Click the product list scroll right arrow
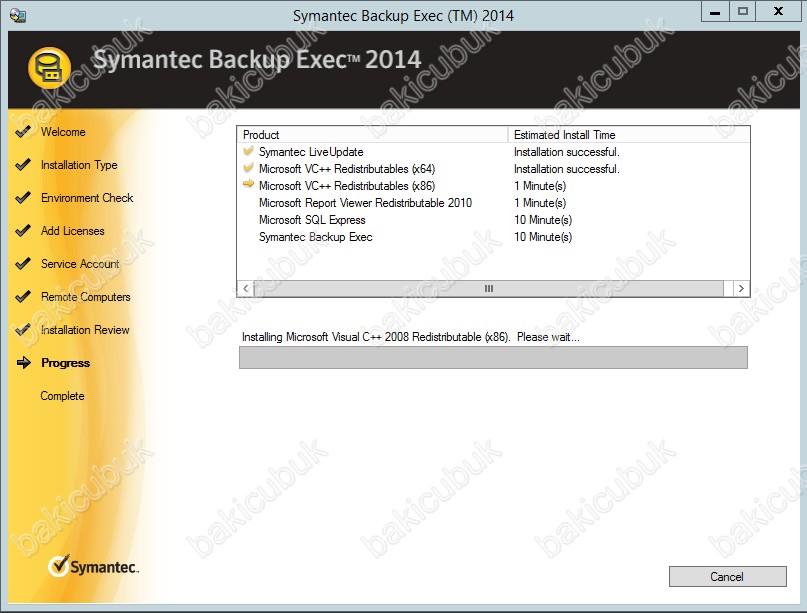The image size is (807, 613). 741,288
